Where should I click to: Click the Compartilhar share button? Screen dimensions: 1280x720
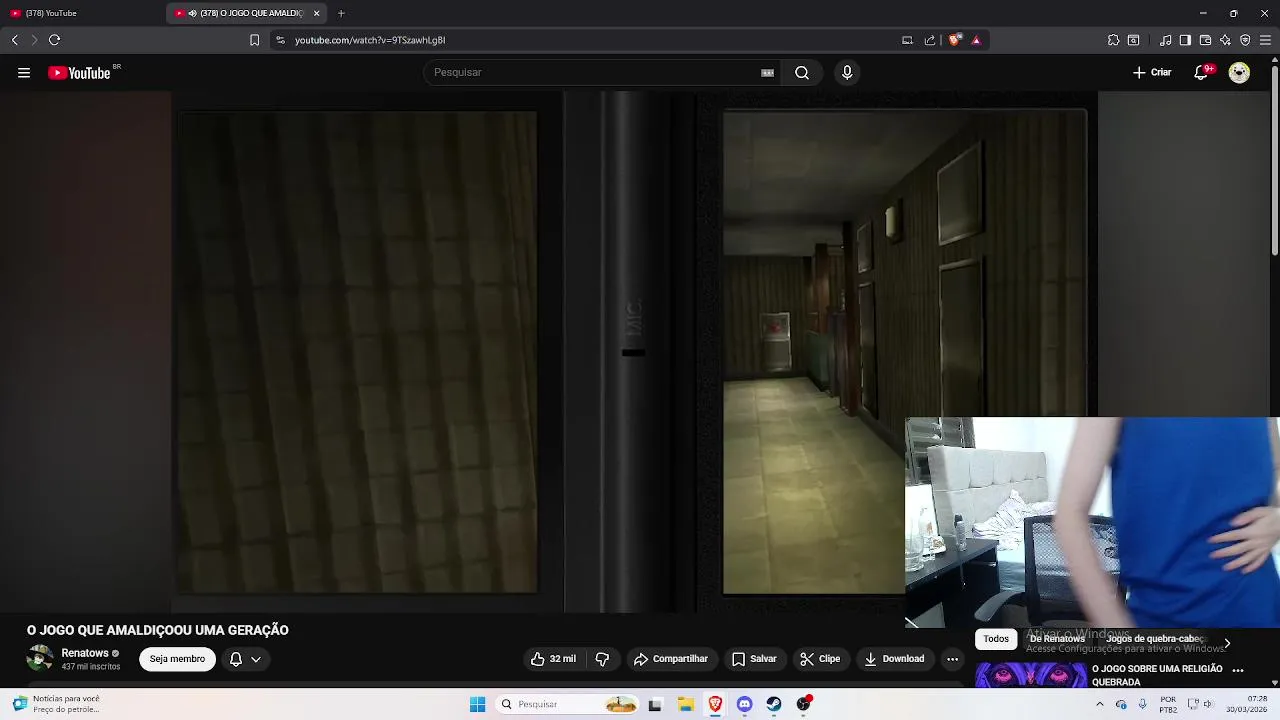click(671, 659)
